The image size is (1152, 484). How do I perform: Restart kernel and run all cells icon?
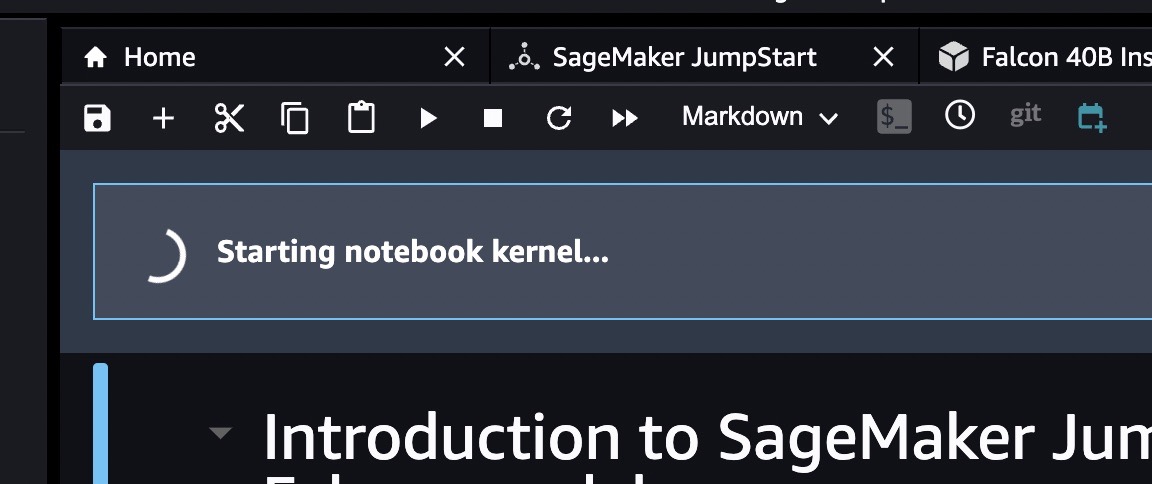click(624, 118)
